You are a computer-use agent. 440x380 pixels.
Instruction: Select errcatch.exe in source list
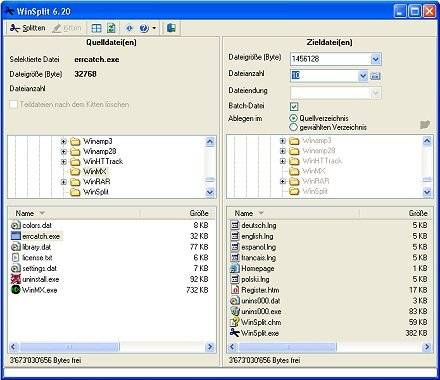tap(41, 236)
